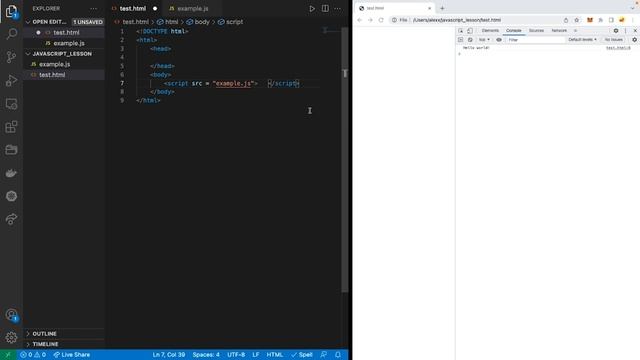Open the Network tab in DevTools
Screen dimensions: 640x360
click(559, 31)
